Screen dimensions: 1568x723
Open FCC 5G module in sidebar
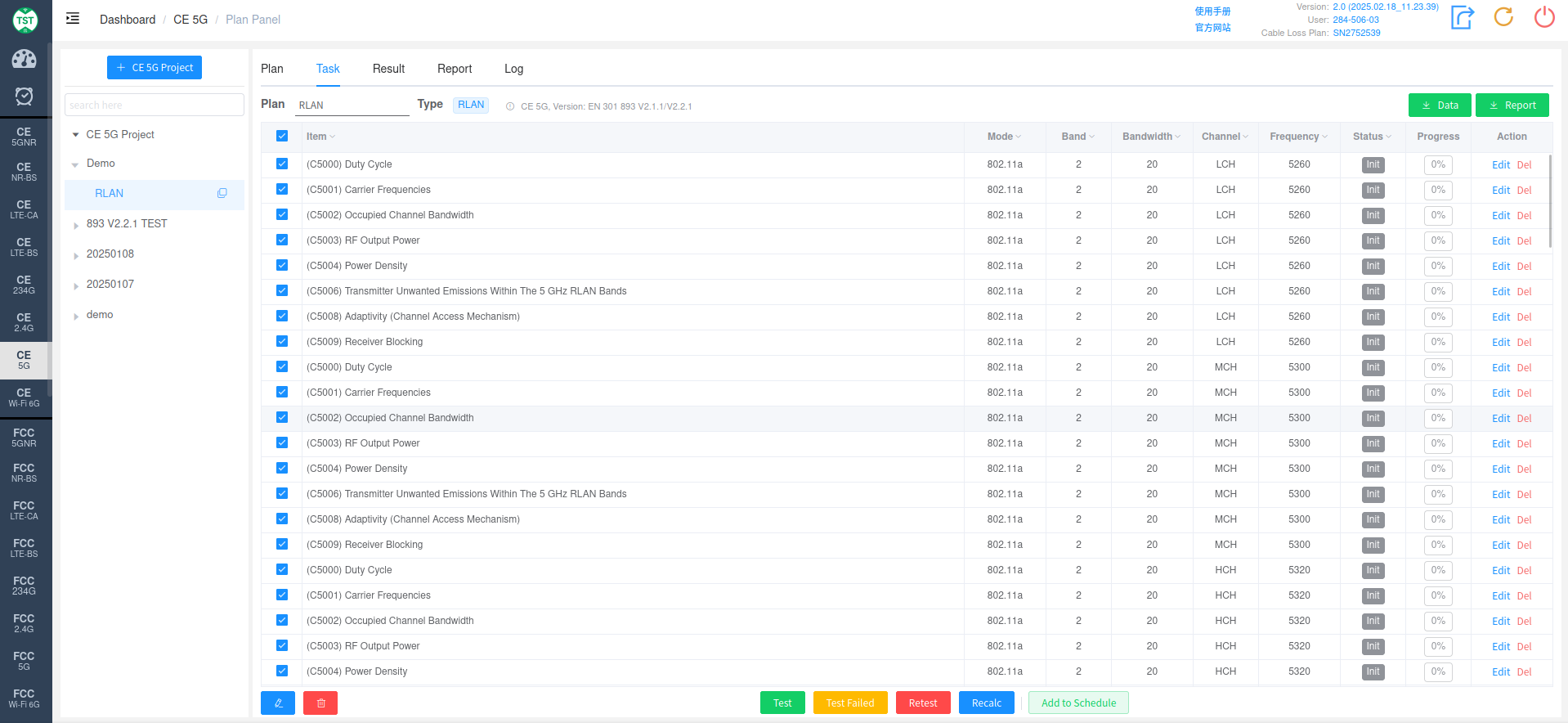pyautogui.click(x=25, y=661)
